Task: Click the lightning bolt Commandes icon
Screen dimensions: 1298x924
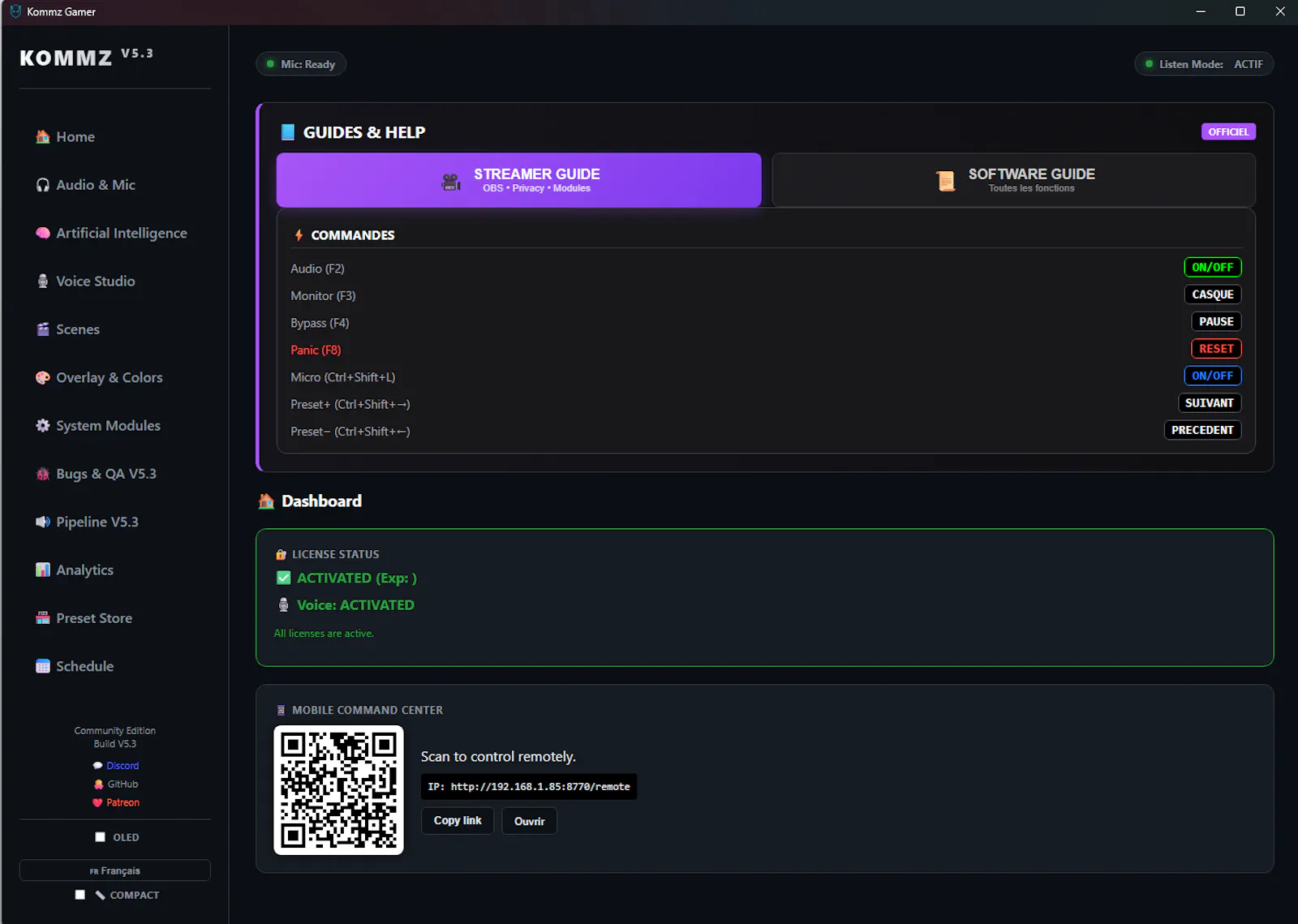Action: tap(299, 235)
